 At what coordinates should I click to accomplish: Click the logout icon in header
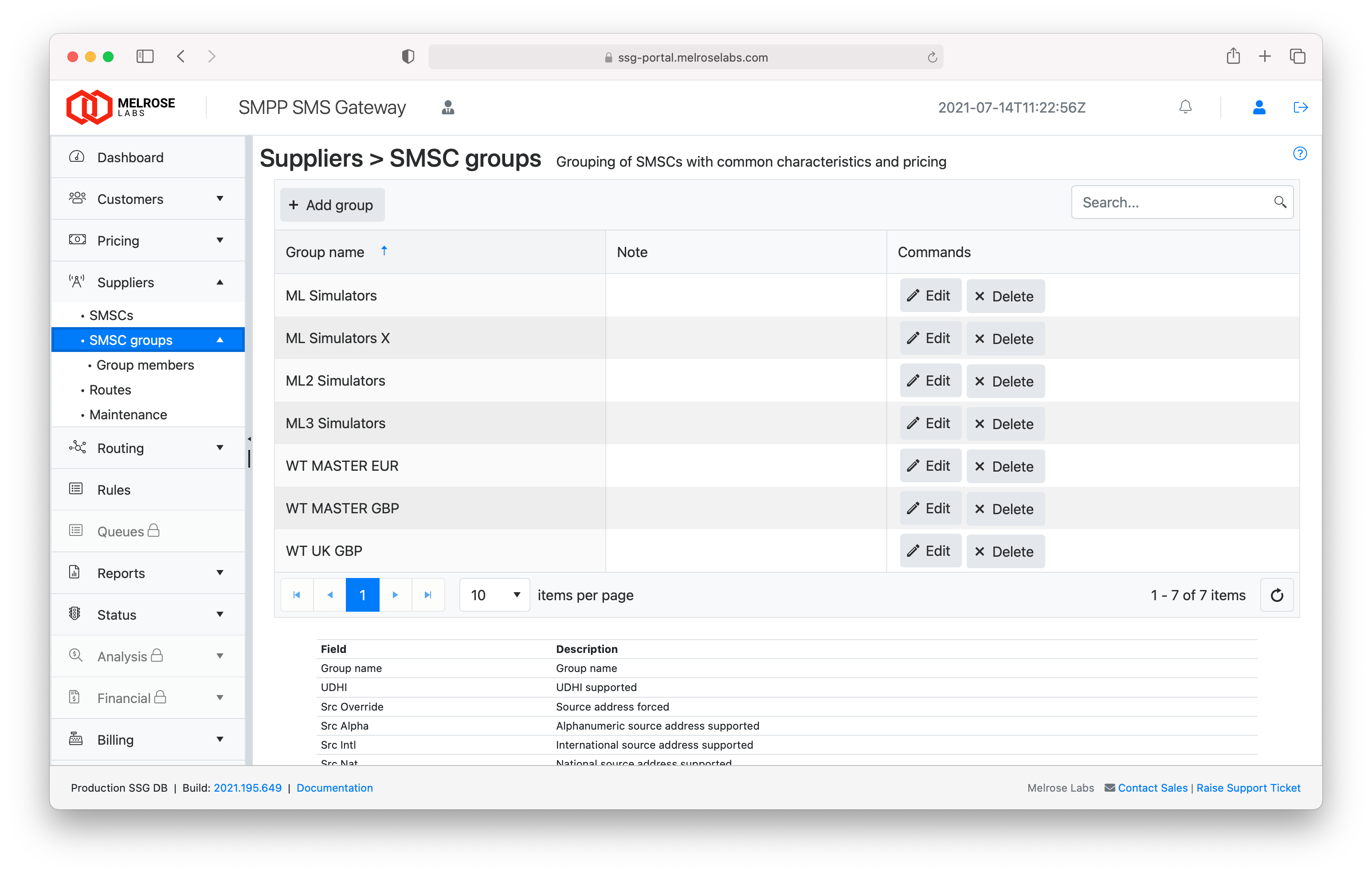[1300, 107]
